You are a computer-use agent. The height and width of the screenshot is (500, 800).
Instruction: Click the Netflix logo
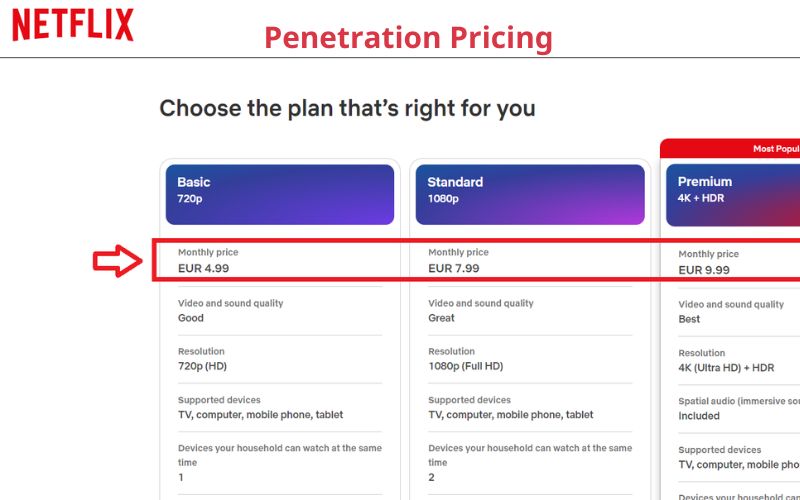(x=72, y=25)
